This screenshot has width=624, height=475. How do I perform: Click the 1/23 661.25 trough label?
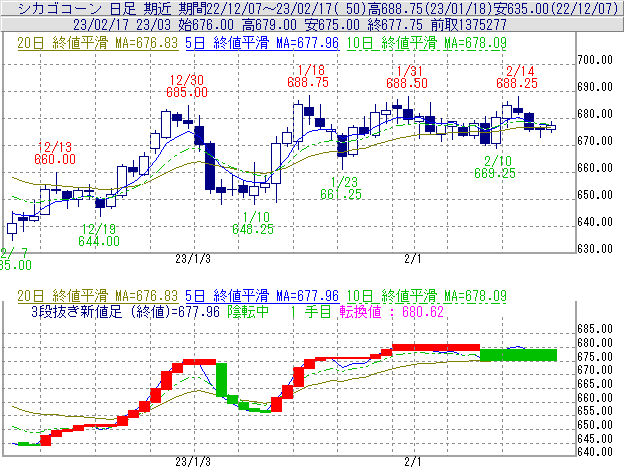click(341, 188)
